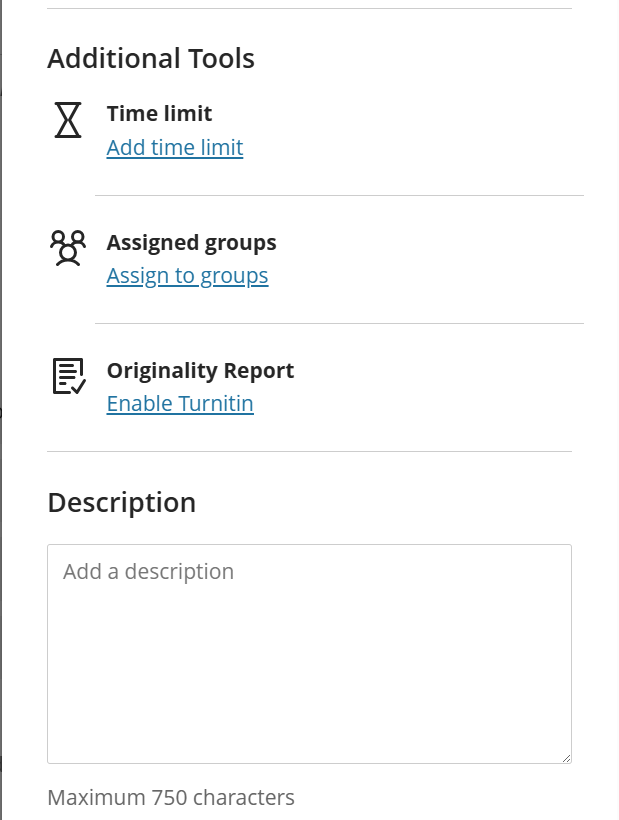
Task: Click the bold Assigned groups label
Action: pyautogui.click(x=191, y=242)
